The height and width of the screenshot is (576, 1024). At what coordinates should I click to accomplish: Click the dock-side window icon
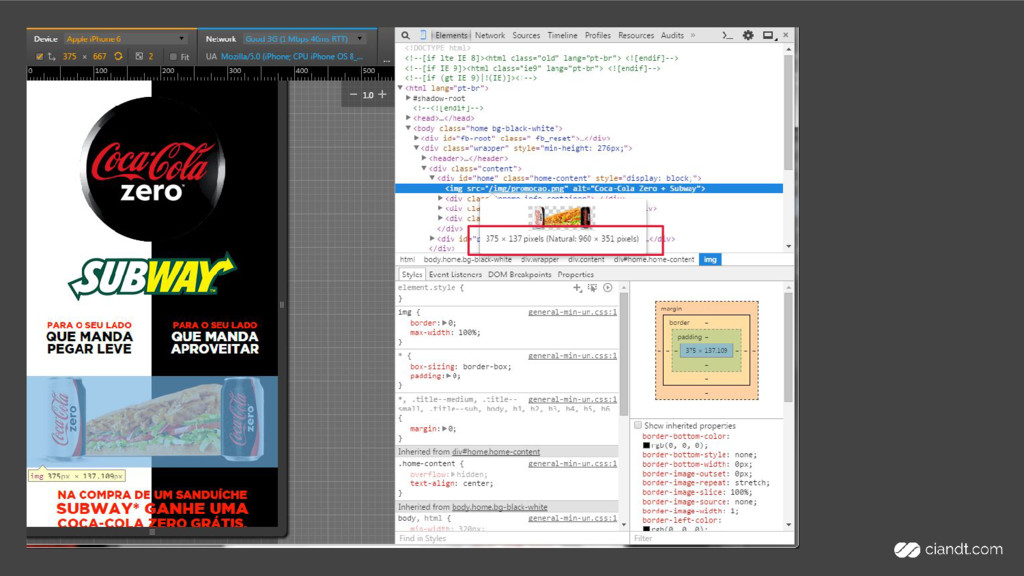pos(769,35)
